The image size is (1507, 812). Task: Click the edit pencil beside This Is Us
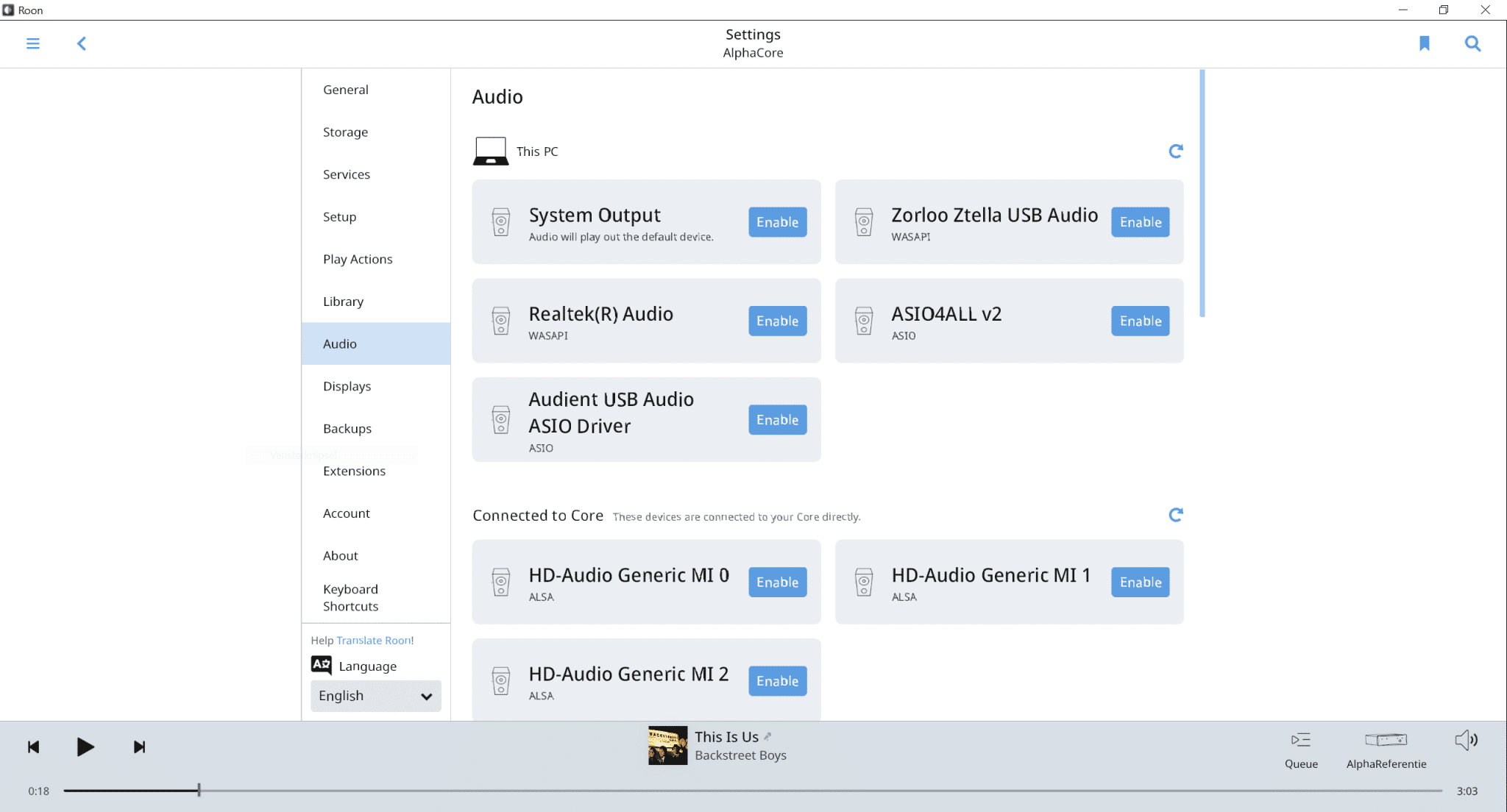pos(767,736)
